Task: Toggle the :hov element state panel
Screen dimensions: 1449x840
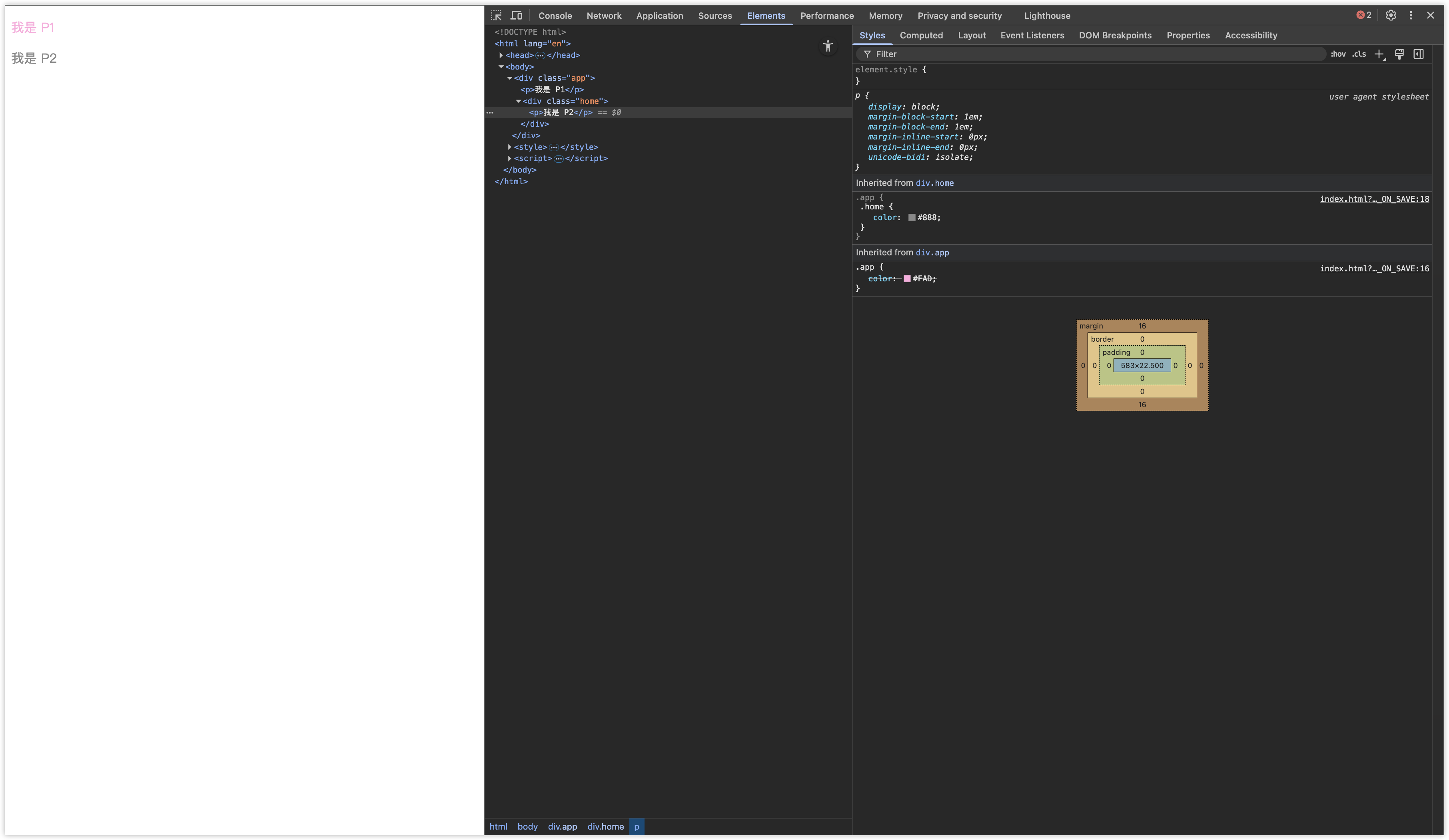Action: pos(1338,54)
